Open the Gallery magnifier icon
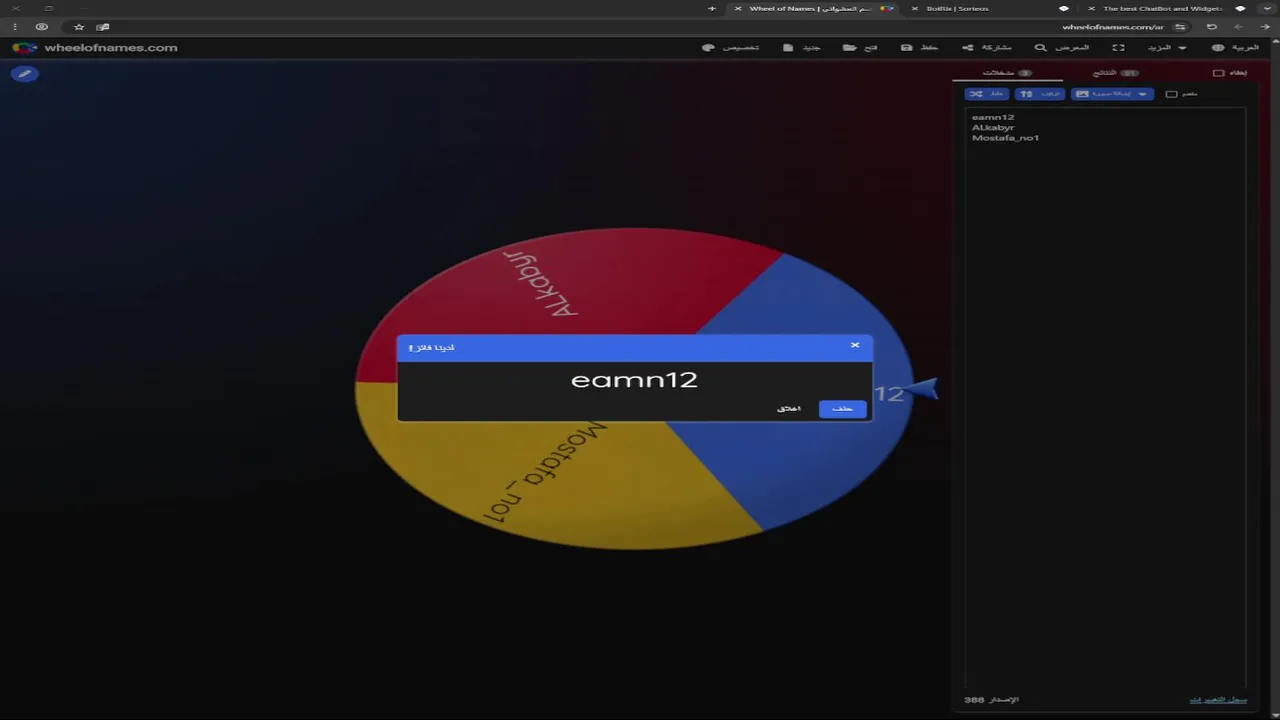Image resolution: width=1280 pixels, height=720 pixels. tap(1040, 47)
